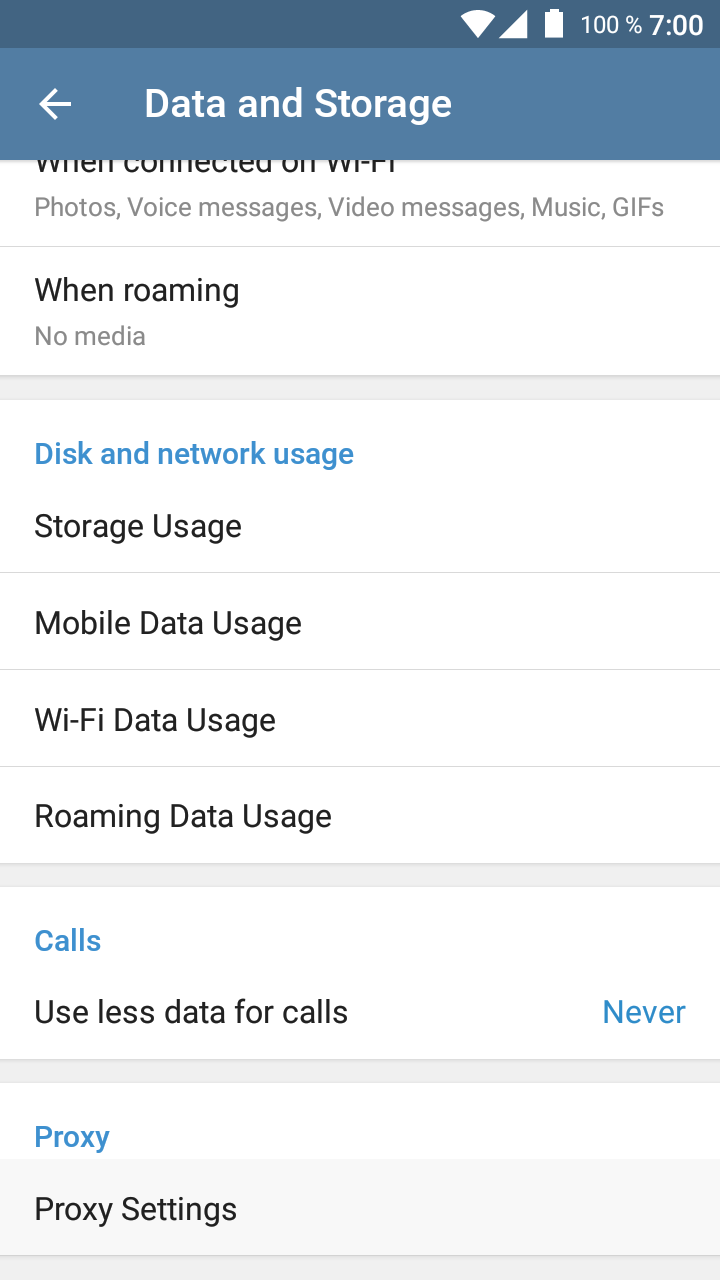Tap the Disk and network usage header
This screenshot has width=720, height=1280.
pos(194,454)
